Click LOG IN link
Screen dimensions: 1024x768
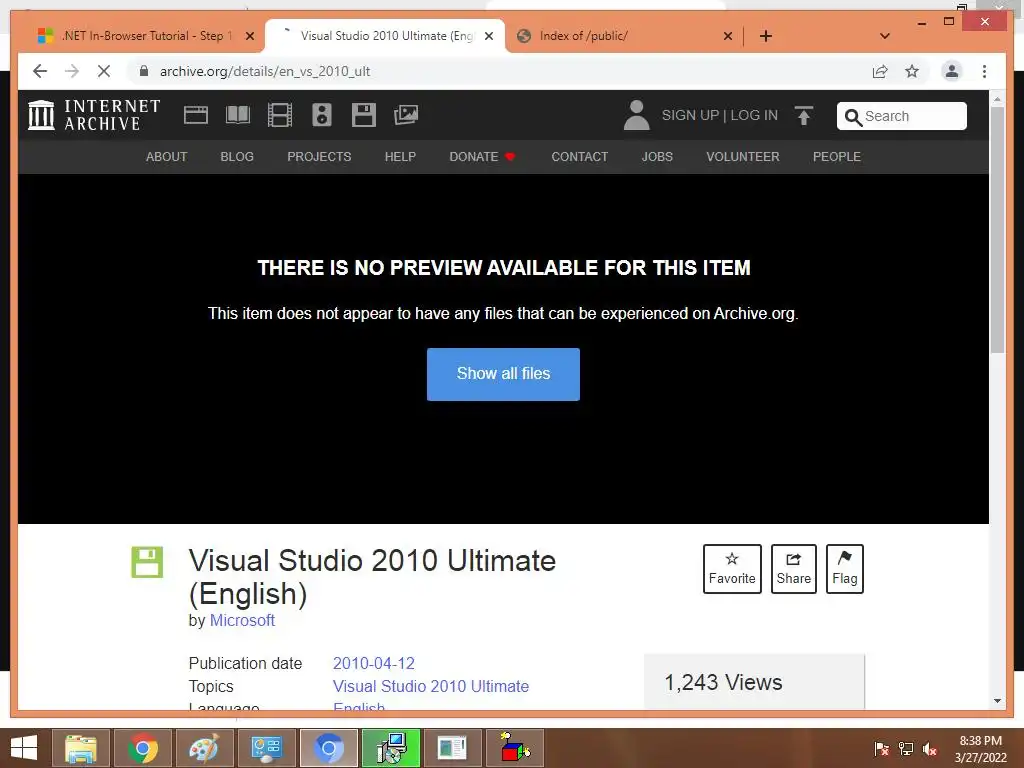click(x=754, y=116)
